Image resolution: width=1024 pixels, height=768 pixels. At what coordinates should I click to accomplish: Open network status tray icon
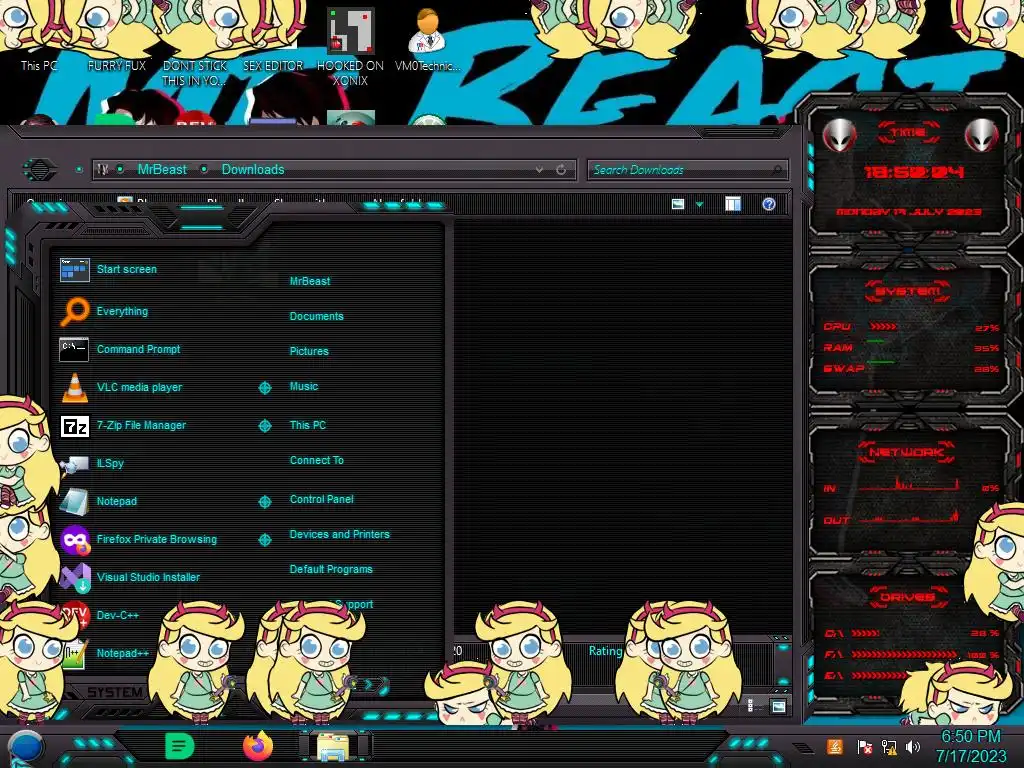tap(889, 746)
